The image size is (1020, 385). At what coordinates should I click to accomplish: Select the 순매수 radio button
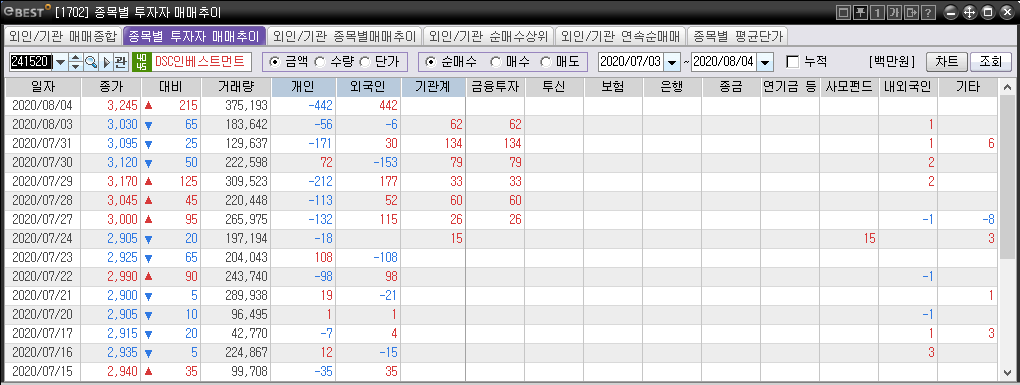tap(431, 62)
